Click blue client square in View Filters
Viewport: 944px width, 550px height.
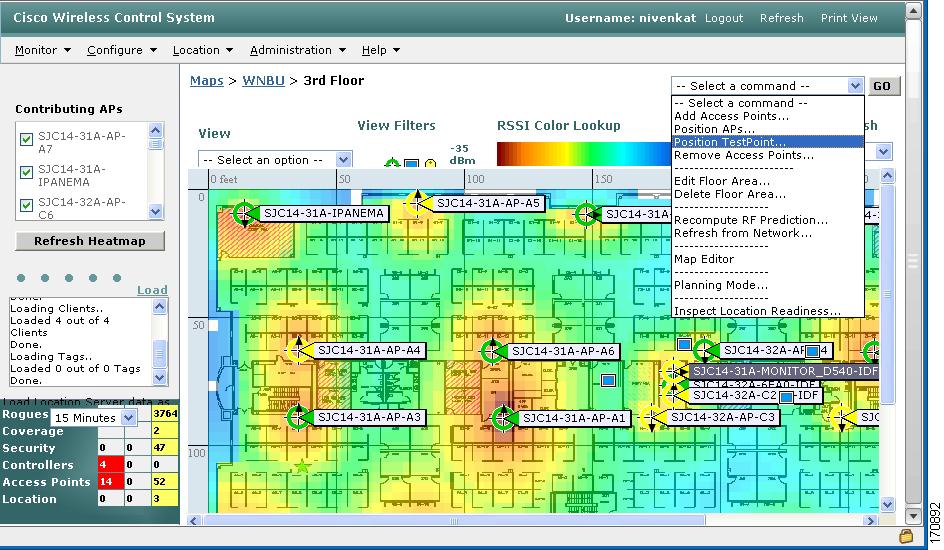(411, 163)
